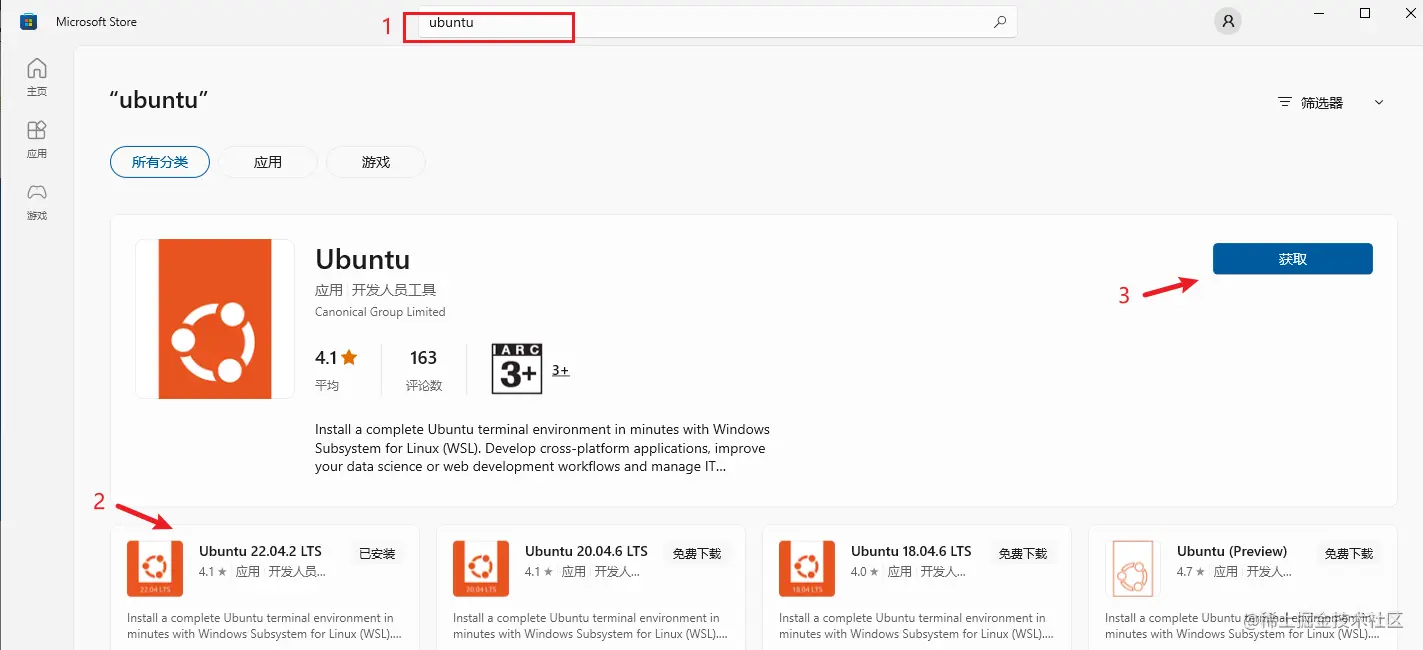Viewport: 1423px width, 650px height.
Task: Open the Ubuntu 18.04.6 LTS icon
Action: click(807, 568)
